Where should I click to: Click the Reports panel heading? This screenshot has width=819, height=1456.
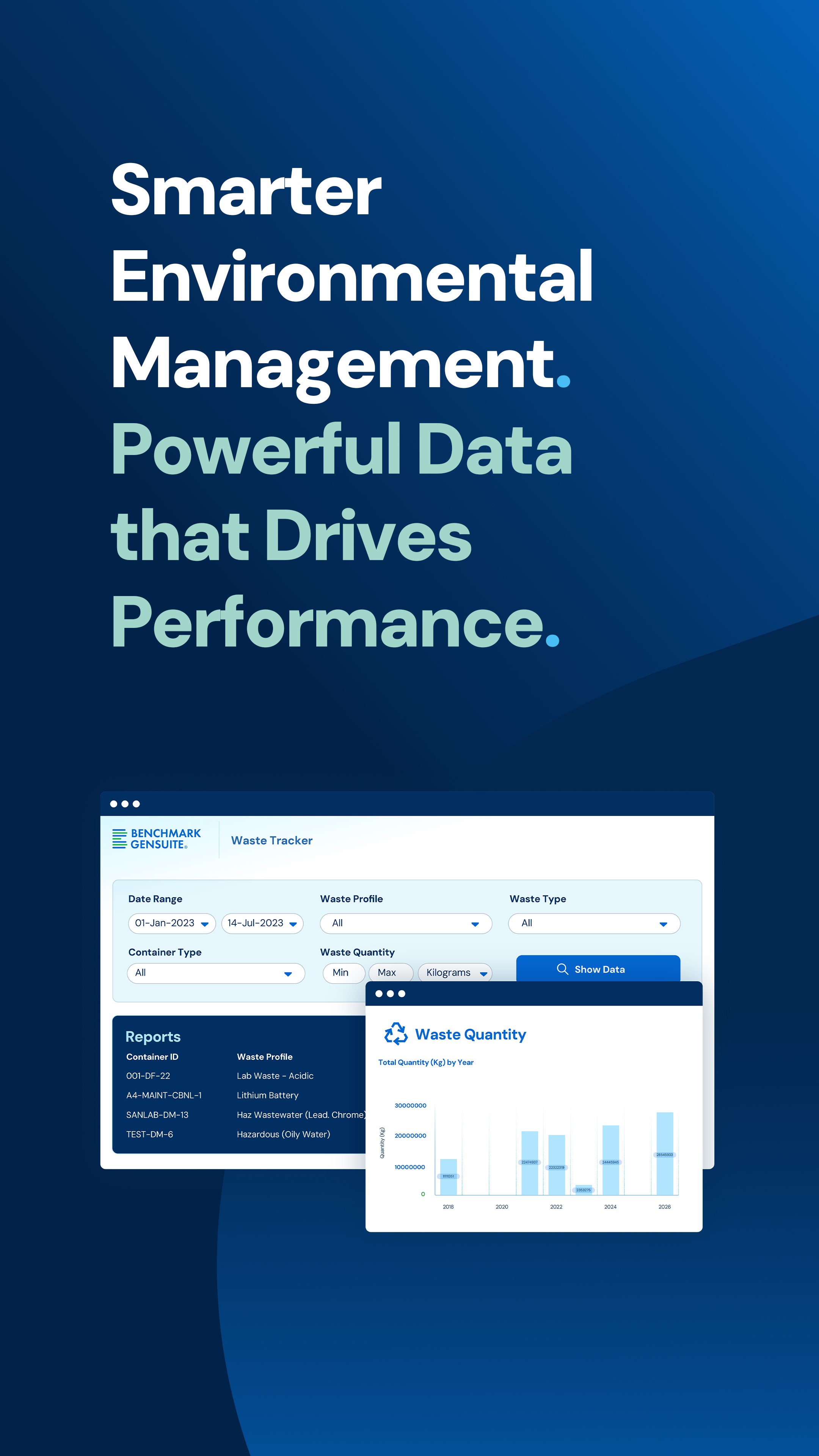pyautogui.click(x=153, y=1037)
